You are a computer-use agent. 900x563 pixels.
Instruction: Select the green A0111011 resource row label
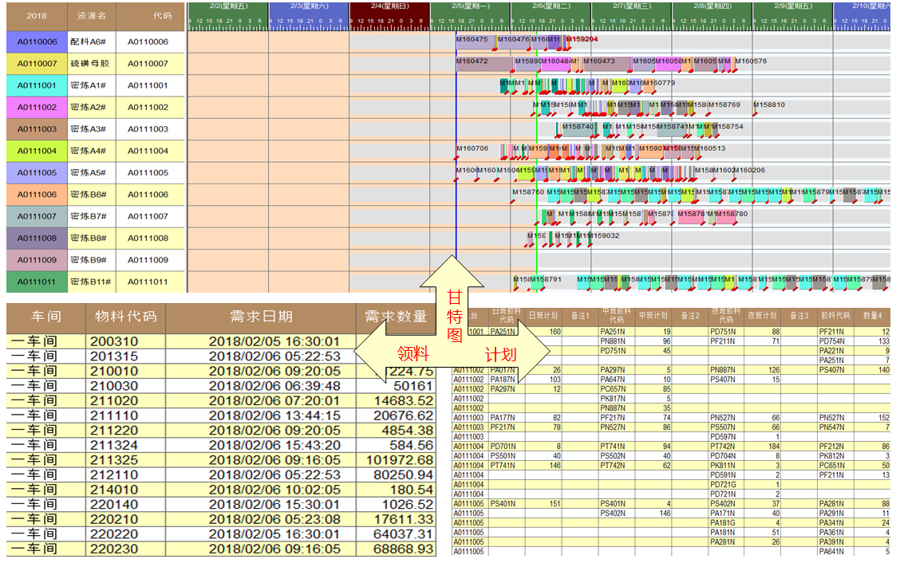tap(35, 282)
